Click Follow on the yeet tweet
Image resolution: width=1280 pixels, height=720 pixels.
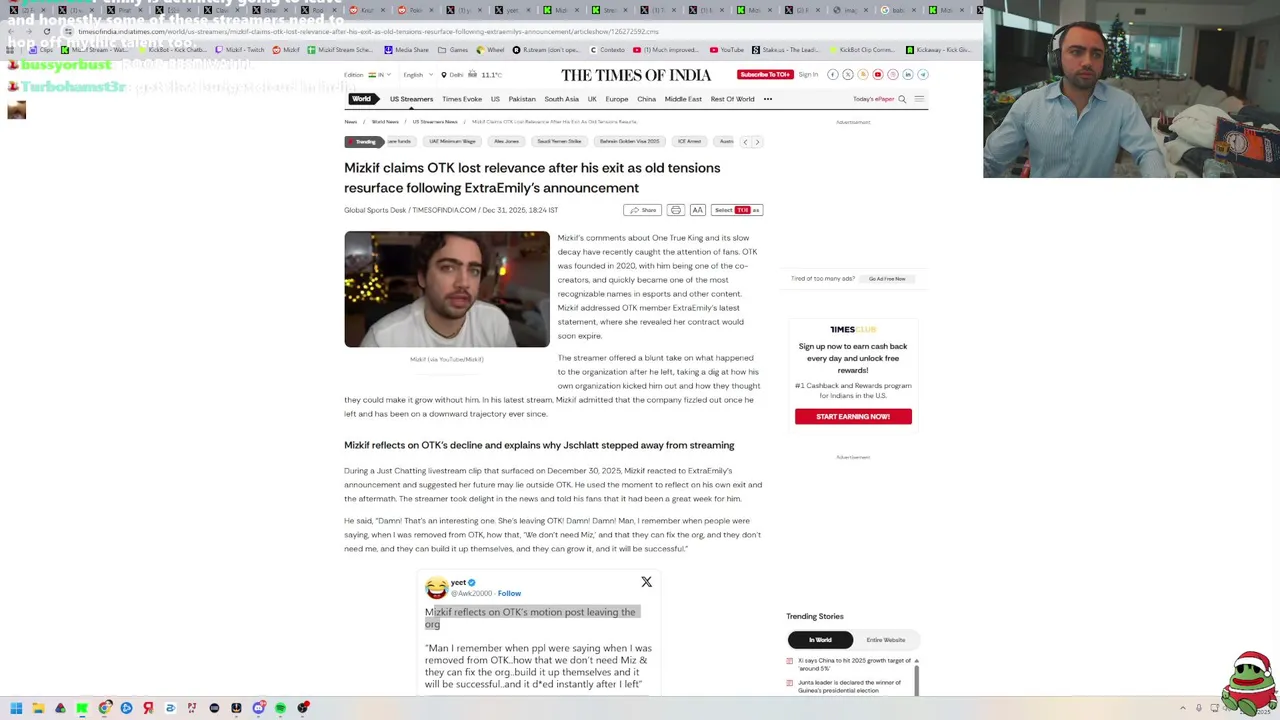[509, 594]
